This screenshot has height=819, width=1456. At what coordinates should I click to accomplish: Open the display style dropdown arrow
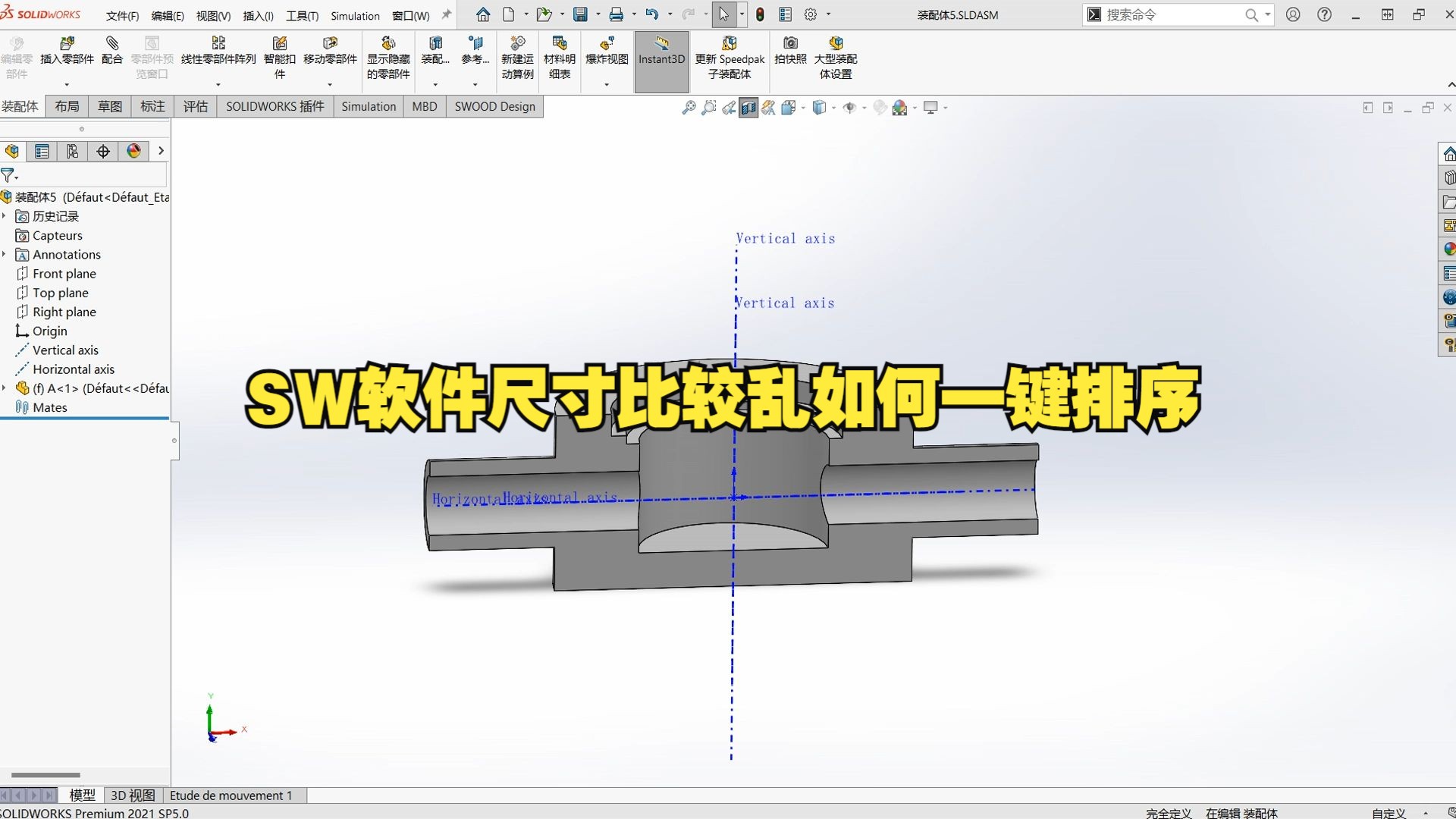(836, 107)
